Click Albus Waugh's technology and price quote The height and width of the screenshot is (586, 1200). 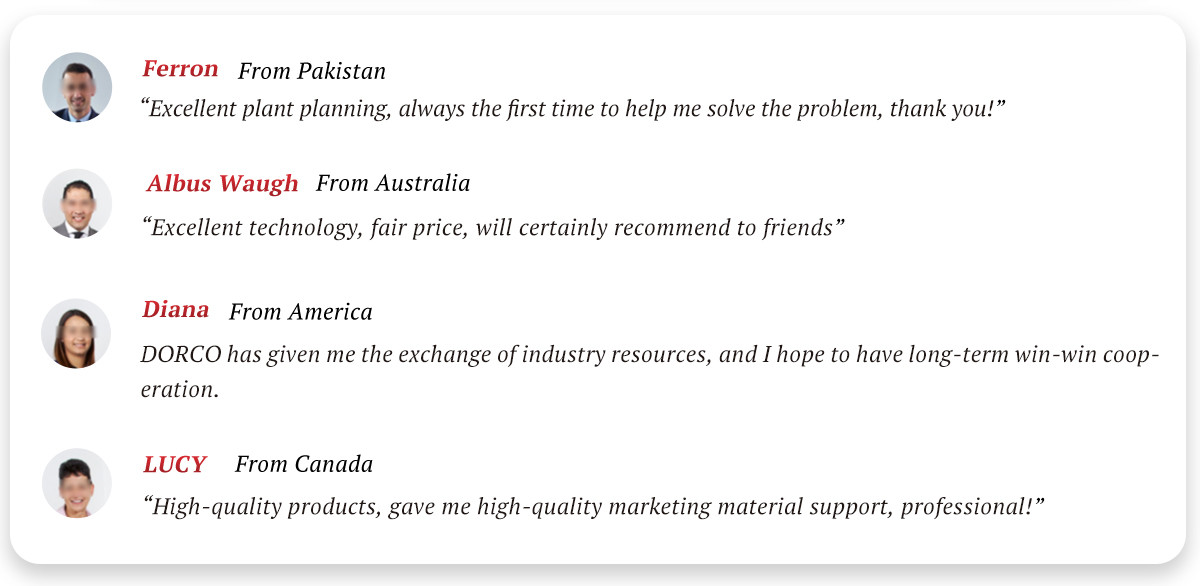point(494,228)
